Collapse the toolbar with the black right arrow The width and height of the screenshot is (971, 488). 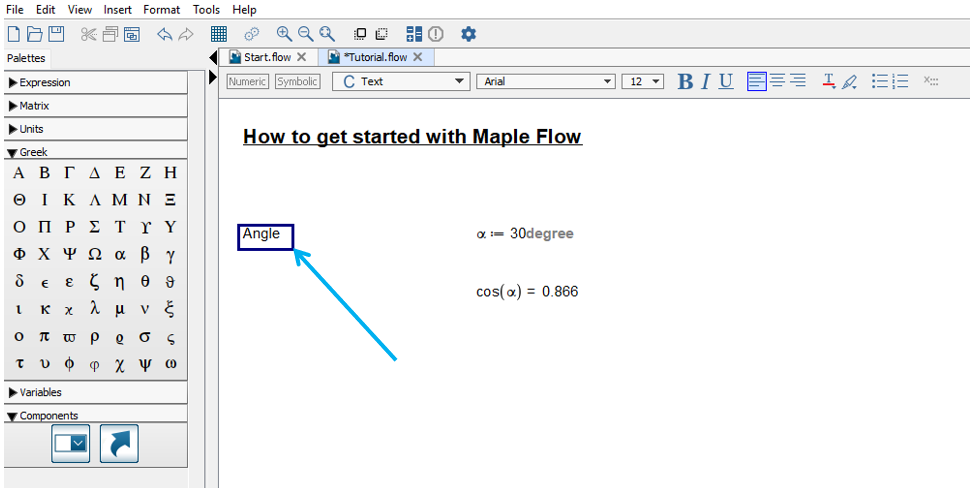[213, 78]
